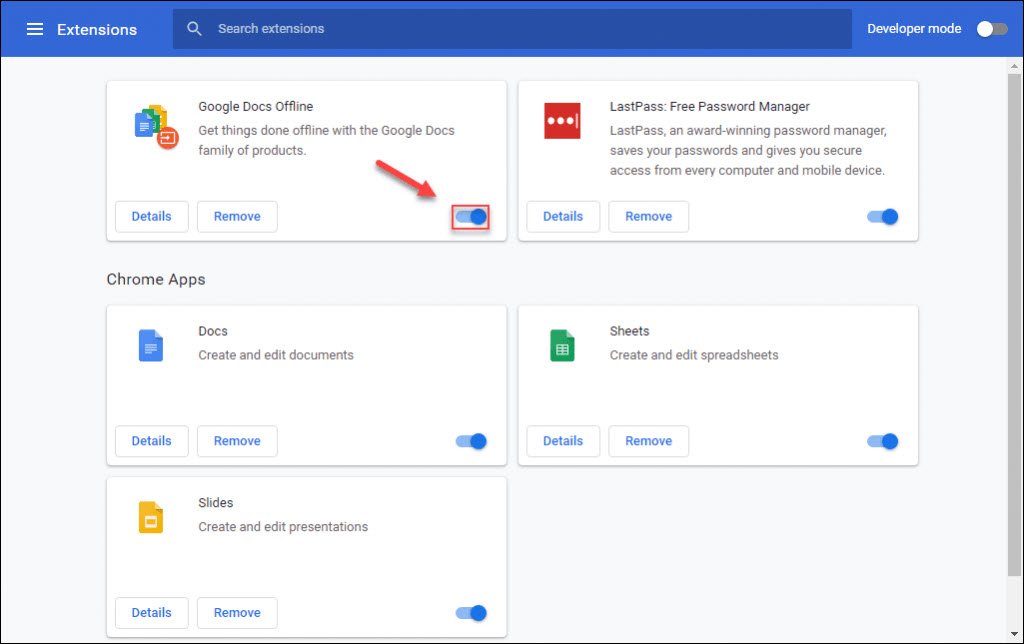Remove the LastPass extension

click(648, 217)
